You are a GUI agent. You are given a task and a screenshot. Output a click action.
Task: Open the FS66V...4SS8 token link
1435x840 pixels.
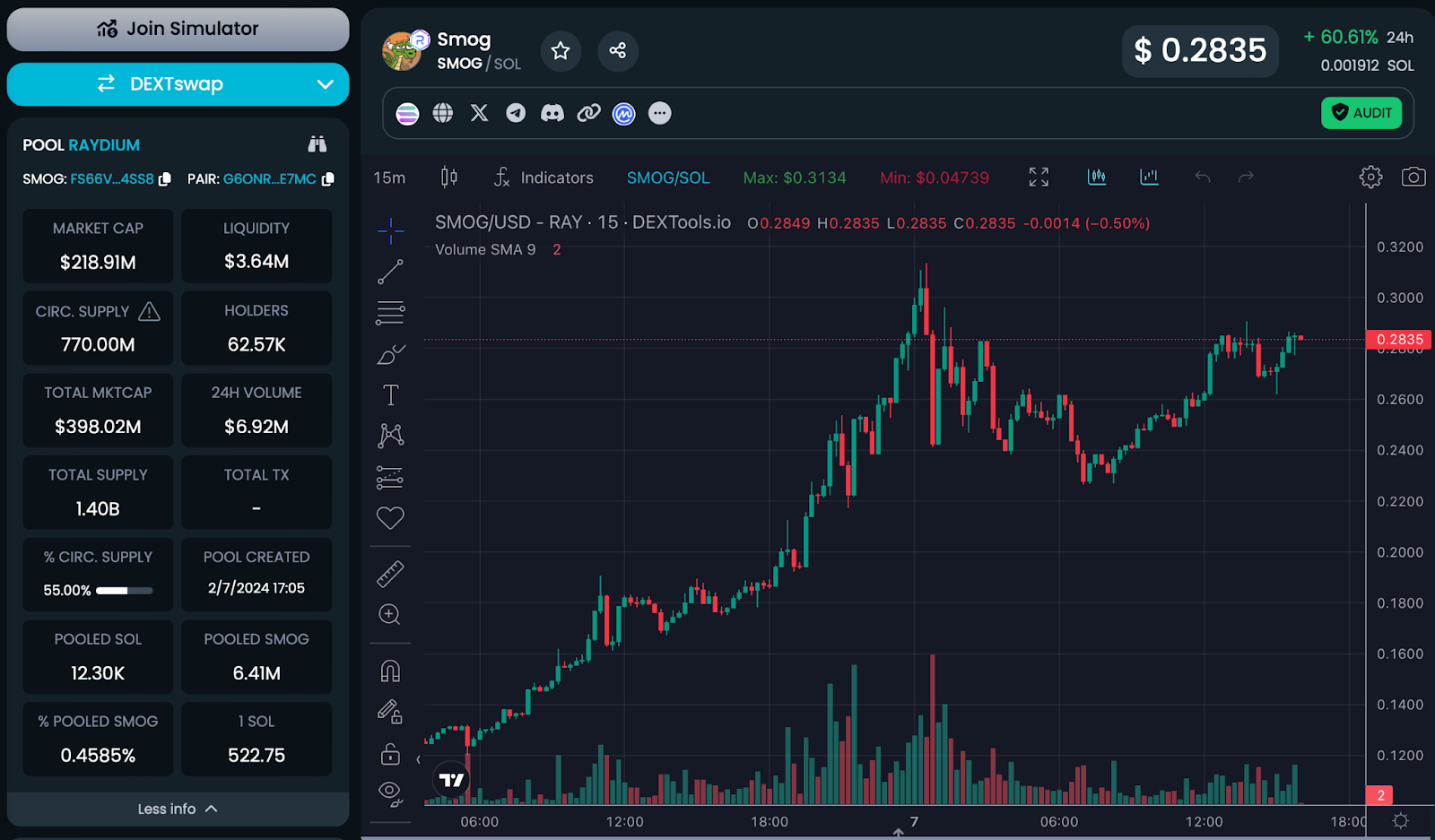pos(112,179)
